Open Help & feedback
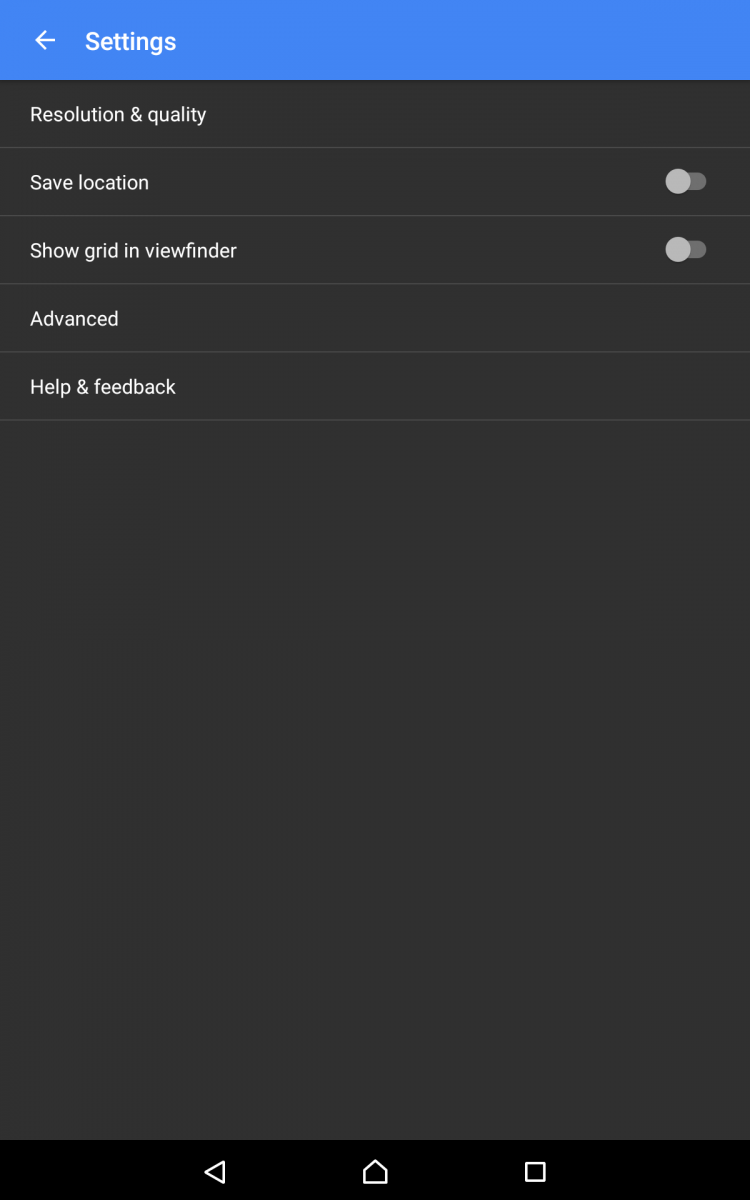 click(x=375, y=386)
